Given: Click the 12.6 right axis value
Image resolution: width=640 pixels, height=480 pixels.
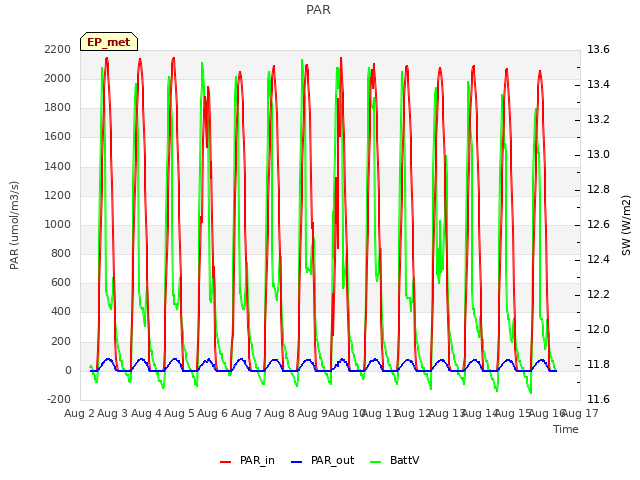Looking at the screenshot, I should pyautogui.click(x=598, y=224).
